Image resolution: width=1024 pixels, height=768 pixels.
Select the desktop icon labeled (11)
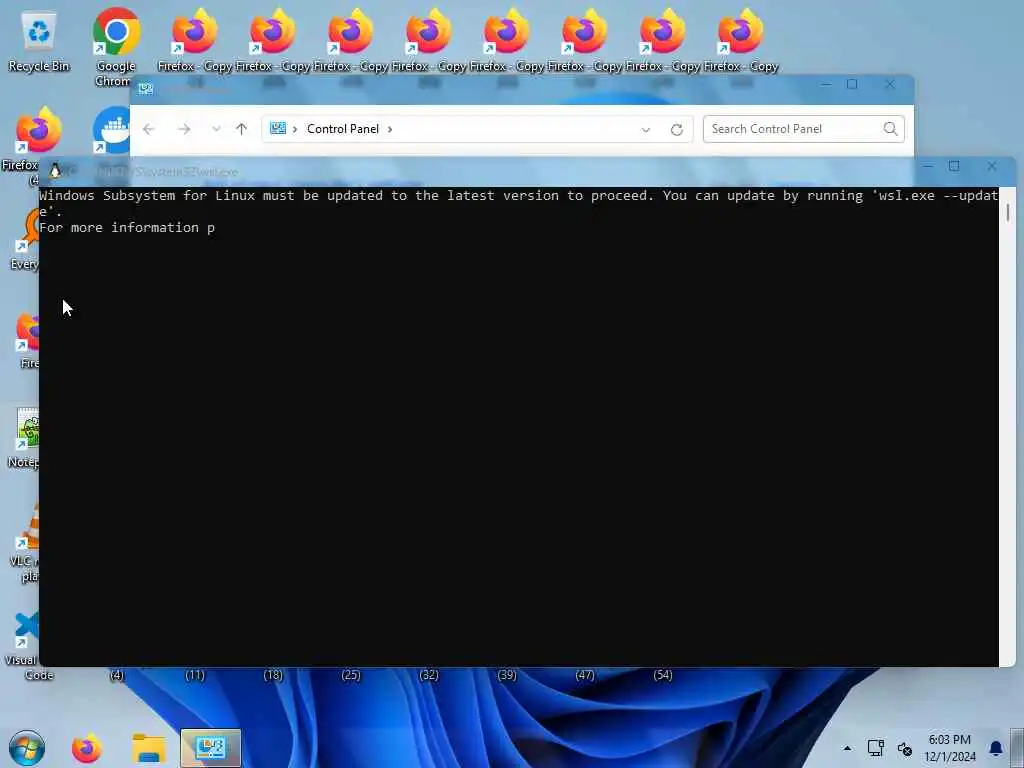(x=195, y=675)
